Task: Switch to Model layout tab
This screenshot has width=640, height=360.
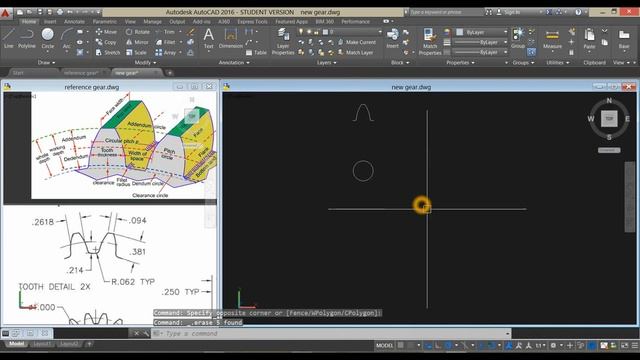Action: [16, 344]
